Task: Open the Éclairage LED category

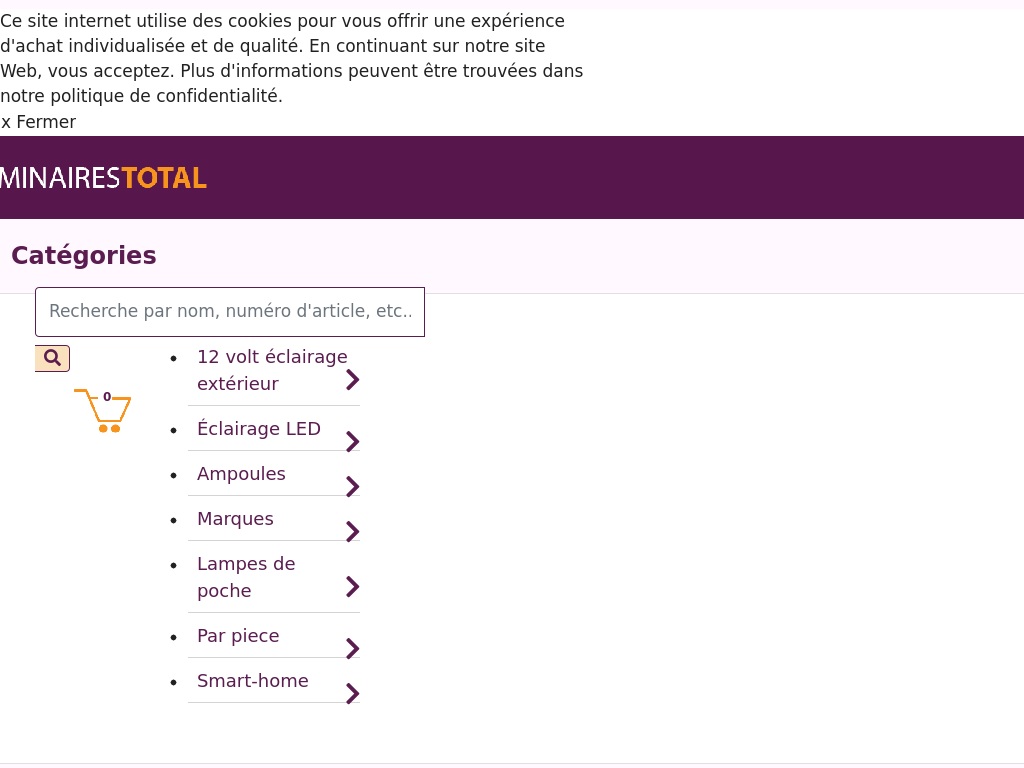Action: pyautogui.click(x=259, y=429)
